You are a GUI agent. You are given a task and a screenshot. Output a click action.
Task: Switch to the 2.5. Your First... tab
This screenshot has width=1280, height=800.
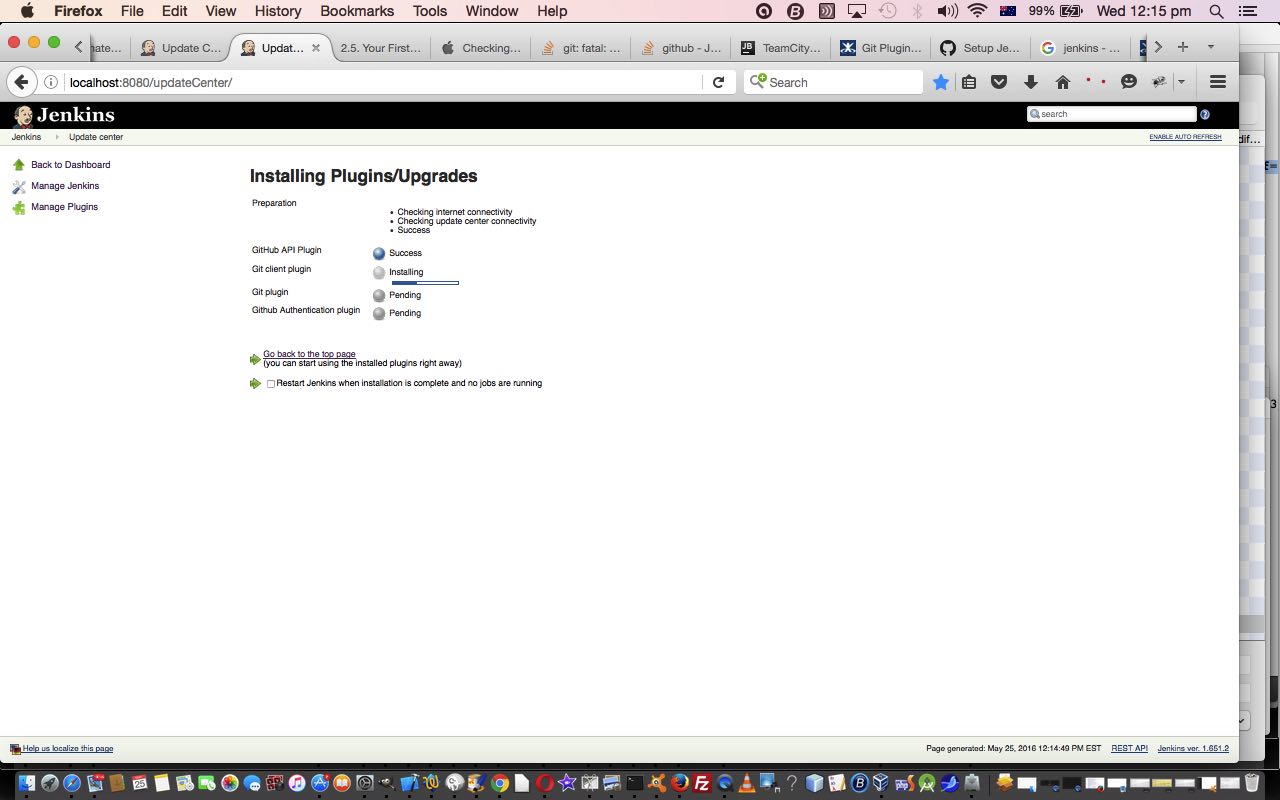point(380,47)
